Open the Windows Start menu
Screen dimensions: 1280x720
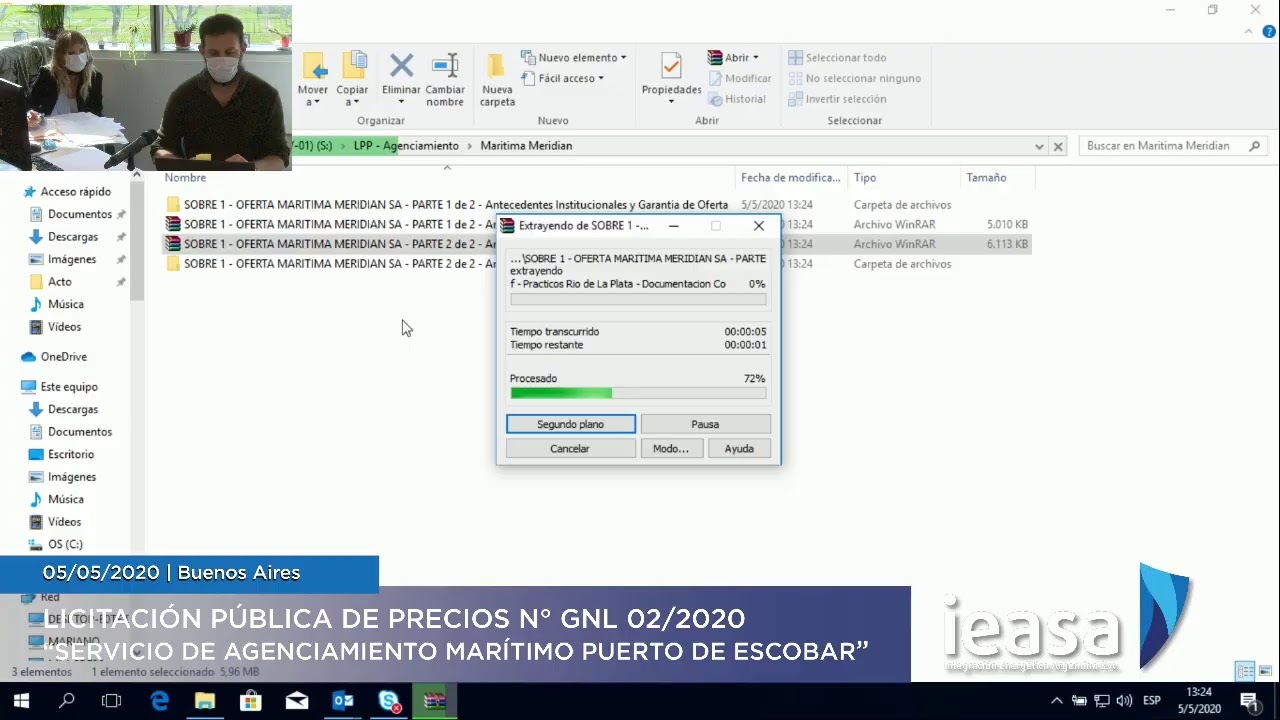(21, 701)
